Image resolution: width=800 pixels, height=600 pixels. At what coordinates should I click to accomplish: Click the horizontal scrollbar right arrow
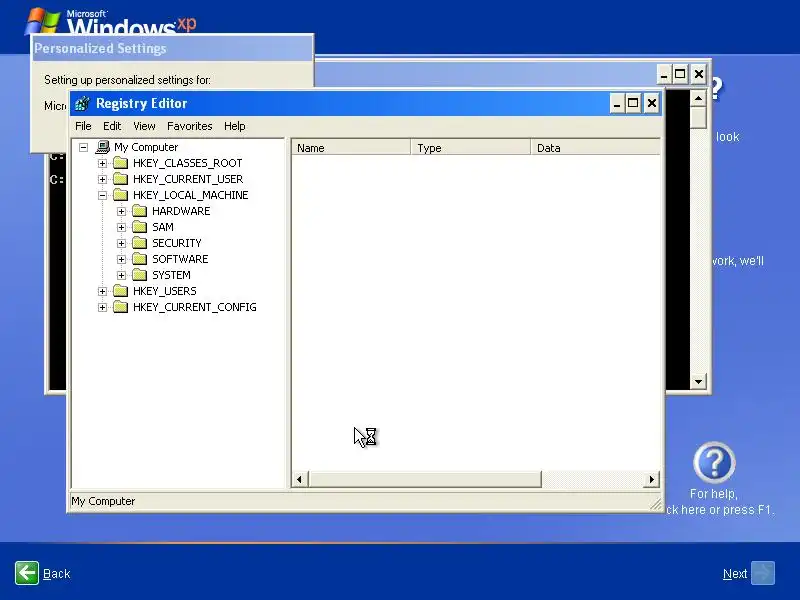coord(652,480)
